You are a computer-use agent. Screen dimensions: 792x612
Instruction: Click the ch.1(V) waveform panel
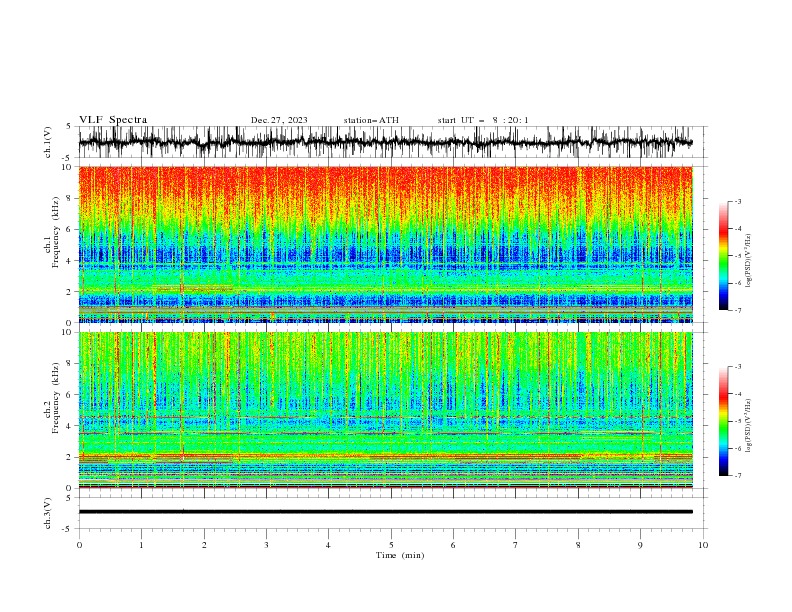[x=393, y=142]
